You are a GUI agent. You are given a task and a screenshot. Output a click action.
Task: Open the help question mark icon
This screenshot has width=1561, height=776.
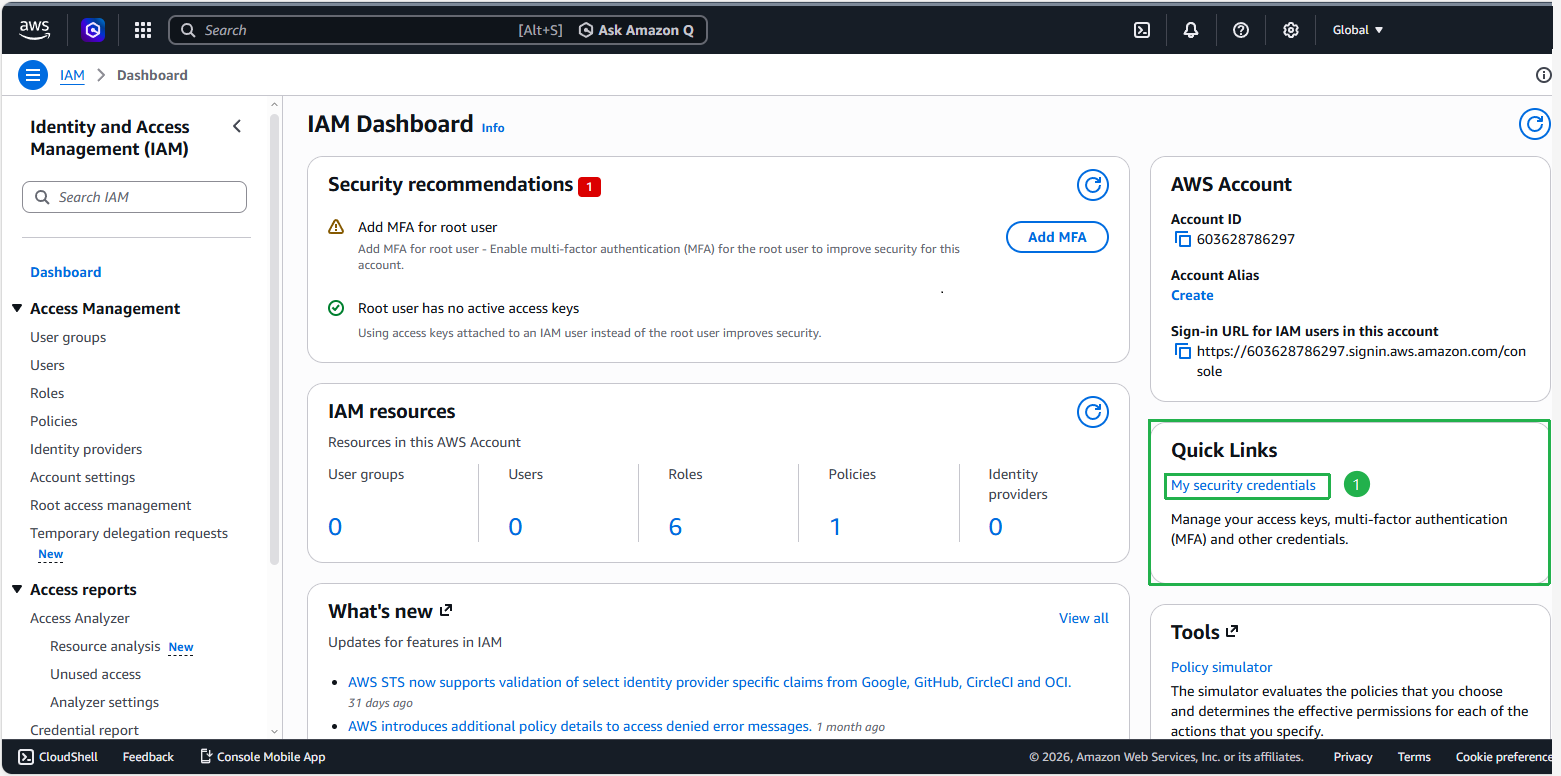[x=1241, y=30]
